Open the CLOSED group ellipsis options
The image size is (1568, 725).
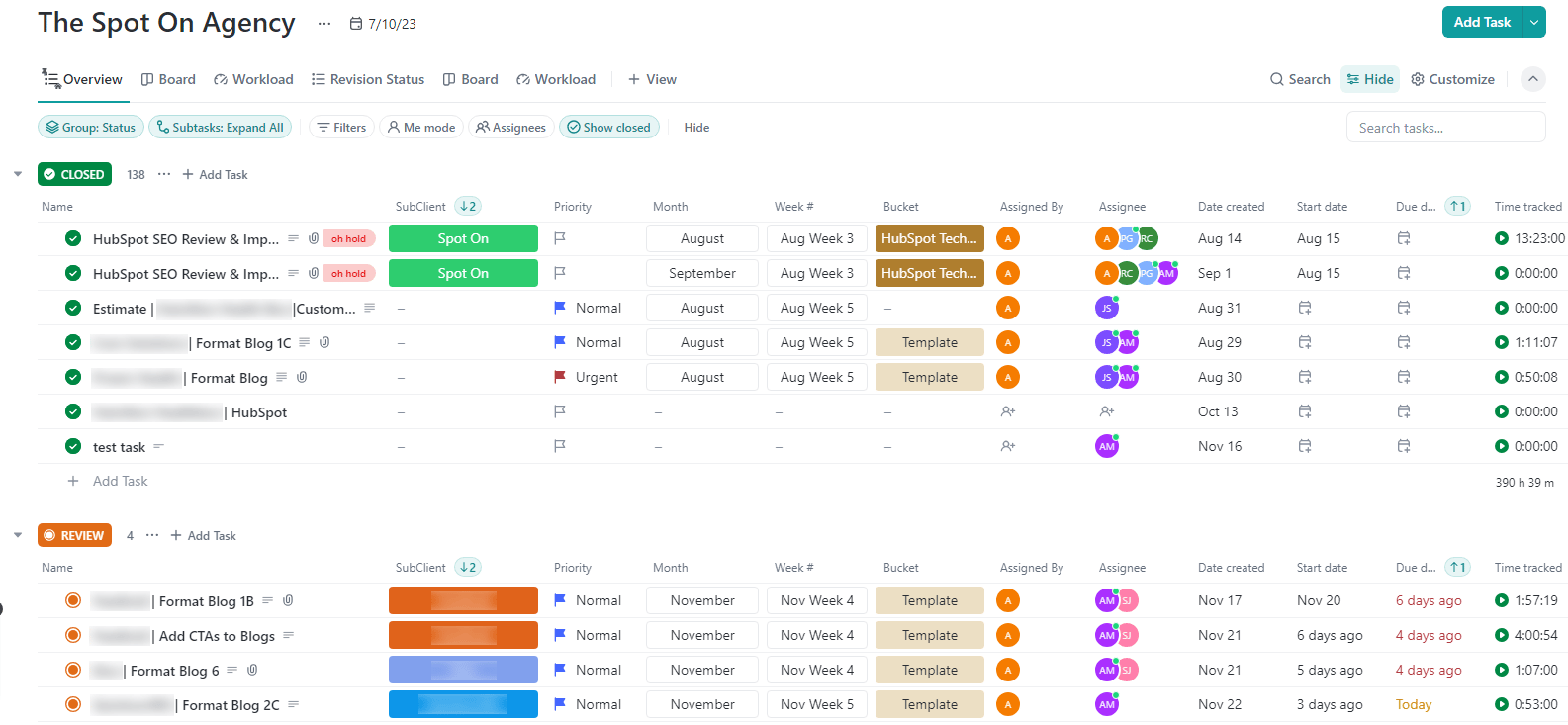164,174
